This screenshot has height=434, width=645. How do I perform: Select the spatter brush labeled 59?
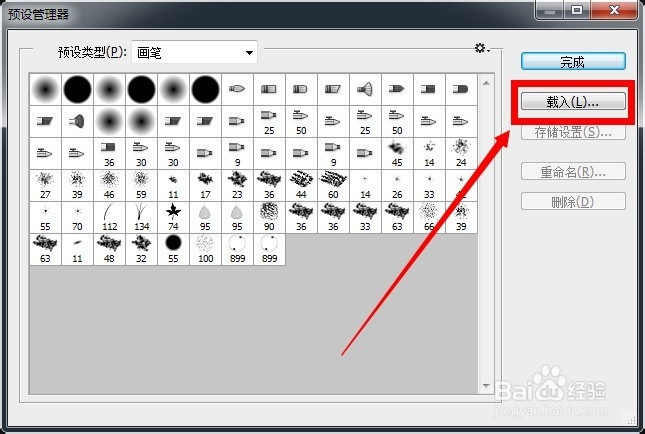pos(141,186)
